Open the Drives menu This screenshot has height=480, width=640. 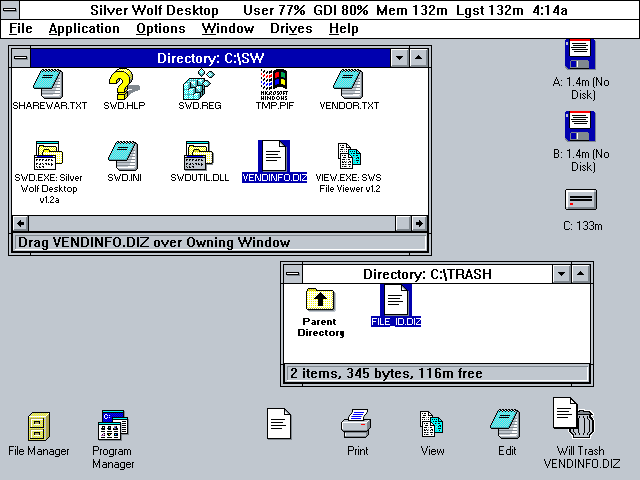point(291,29)
